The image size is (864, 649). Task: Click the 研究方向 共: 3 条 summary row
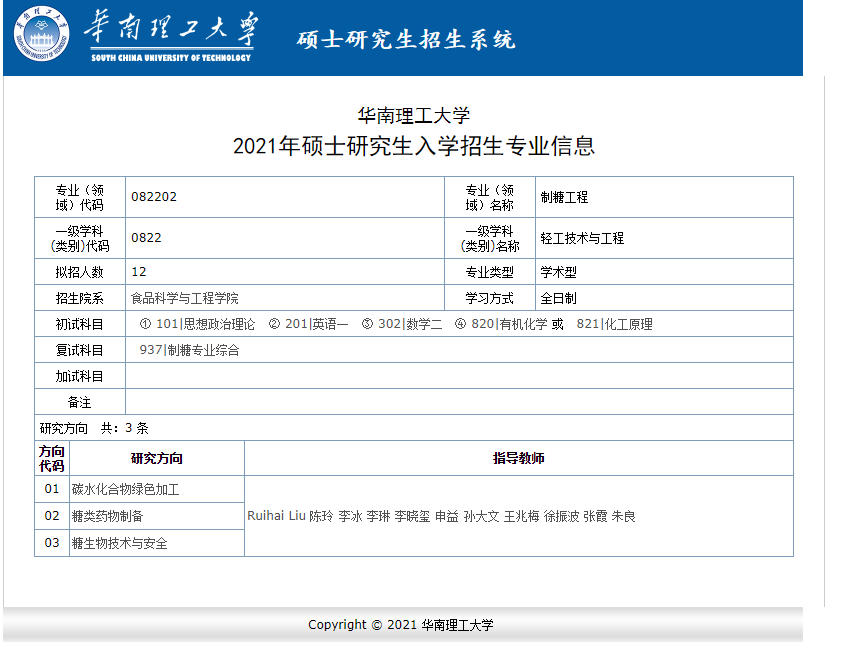coord(414,428)
